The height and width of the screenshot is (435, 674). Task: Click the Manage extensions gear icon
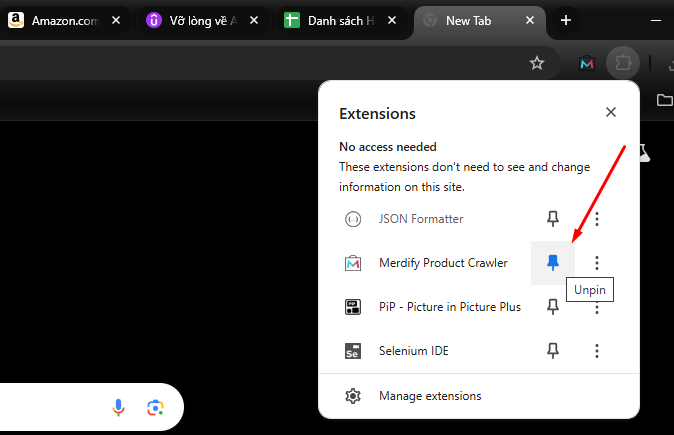tap(352, 396)
